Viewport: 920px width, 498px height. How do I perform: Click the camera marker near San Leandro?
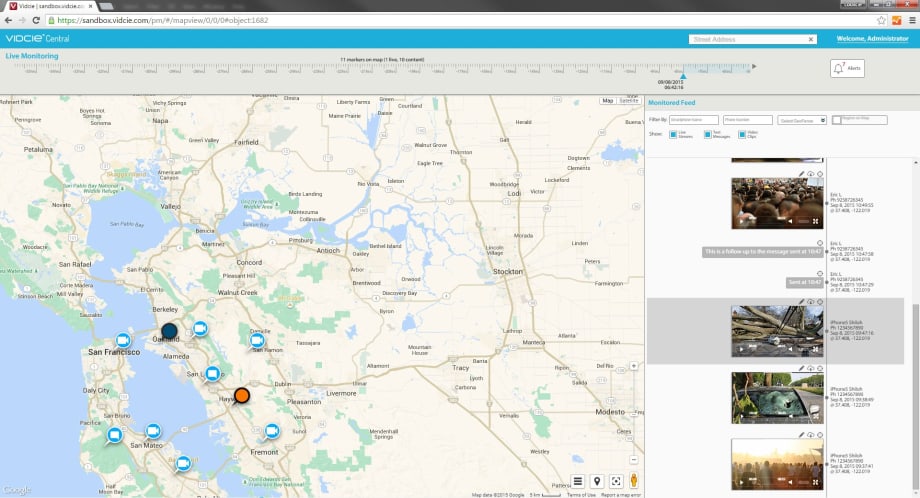pos(212,374)
